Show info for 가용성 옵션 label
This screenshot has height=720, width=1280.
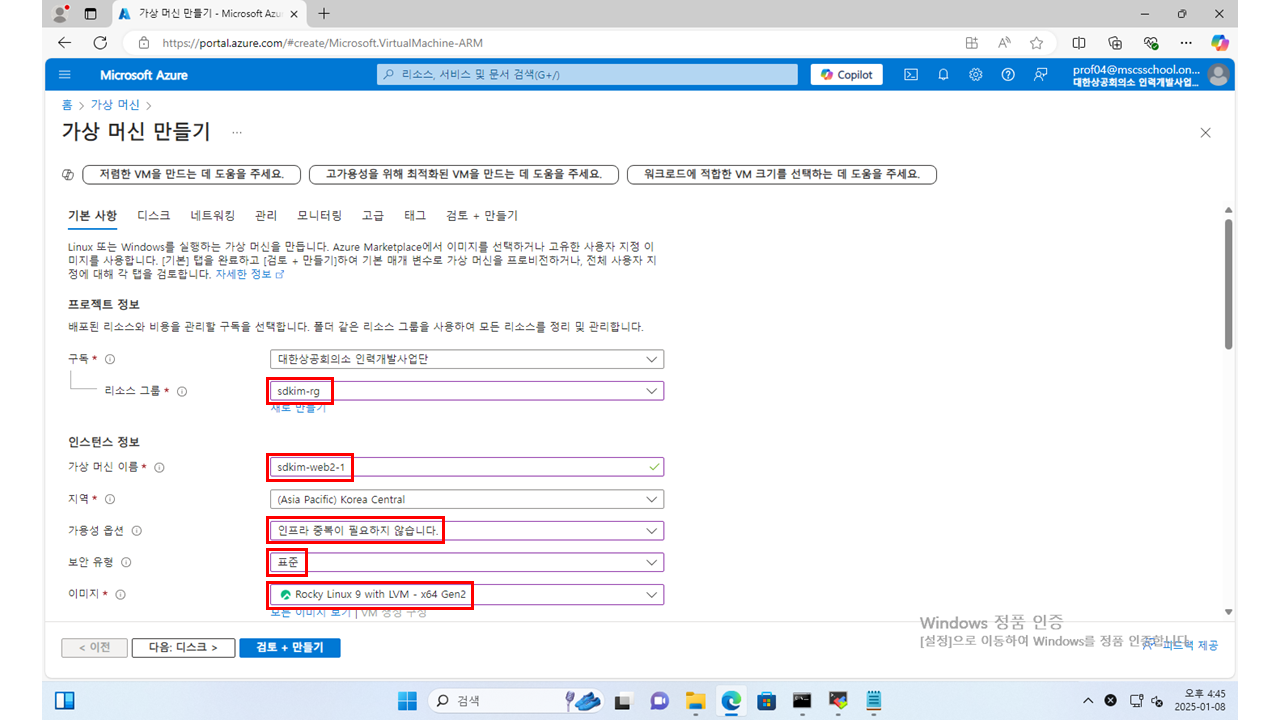[137, 531]
